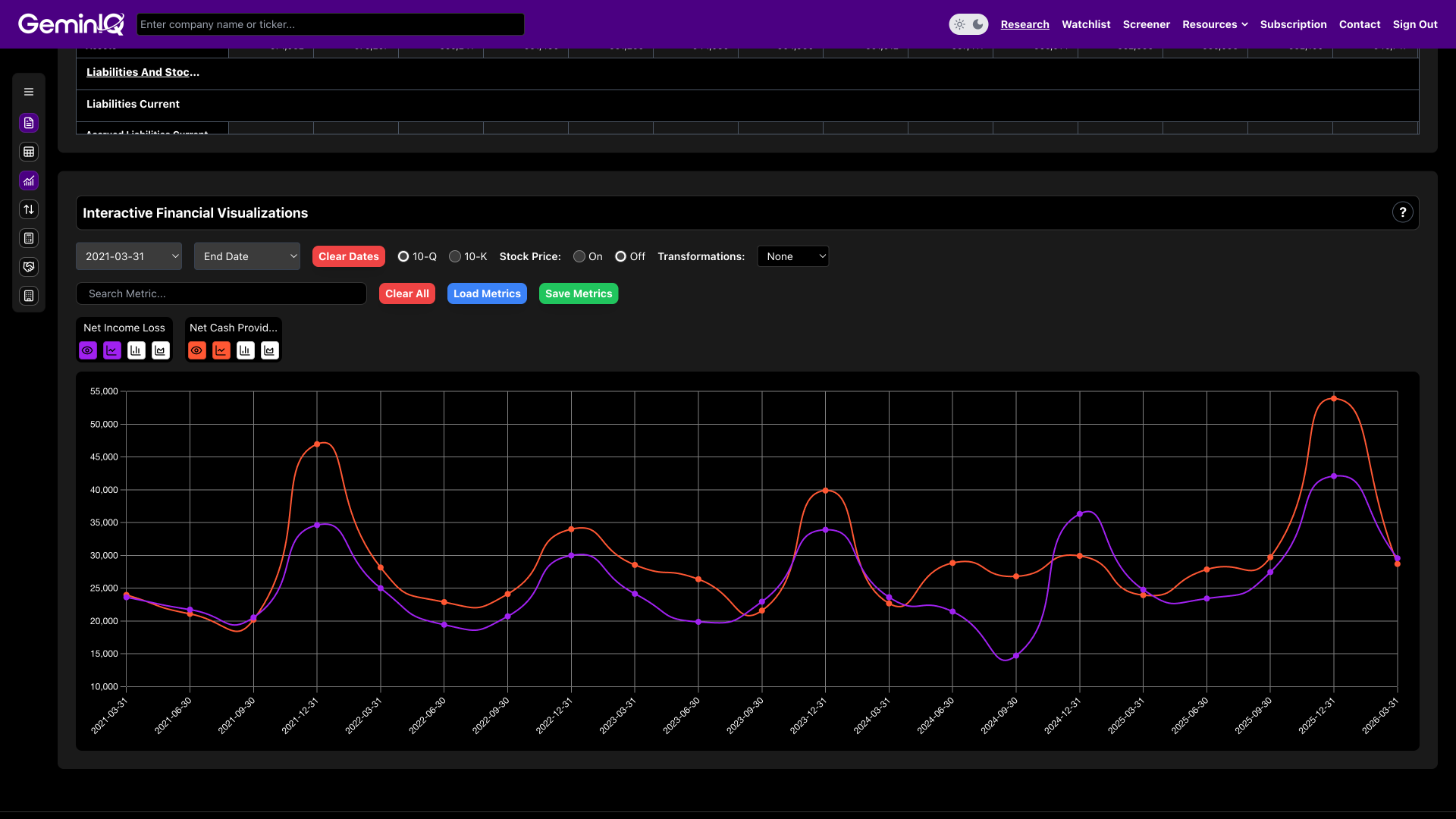Screen dimensions: 1456x819
Task: Set Net Cash Provided to bar chart
Action: pyautogui.click(x=246, y=350)
